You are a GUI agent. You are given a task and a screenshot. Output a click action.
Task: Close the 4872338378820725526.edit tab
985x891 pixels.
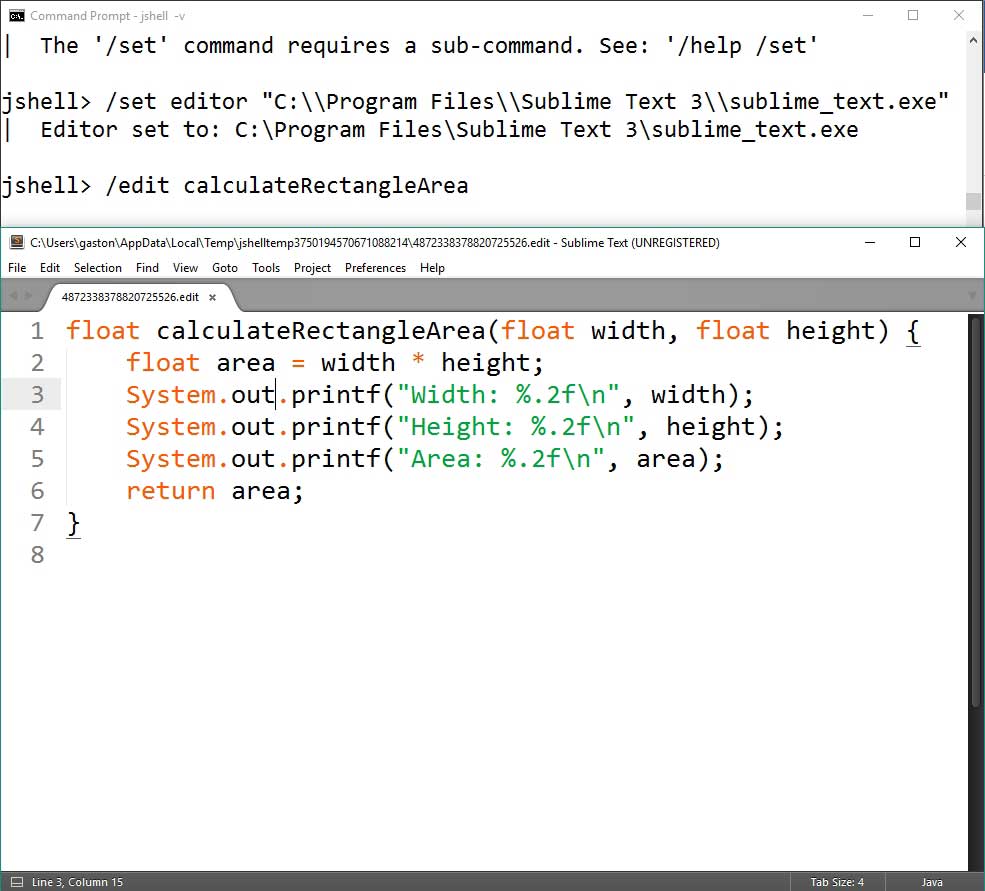(212, 298)
